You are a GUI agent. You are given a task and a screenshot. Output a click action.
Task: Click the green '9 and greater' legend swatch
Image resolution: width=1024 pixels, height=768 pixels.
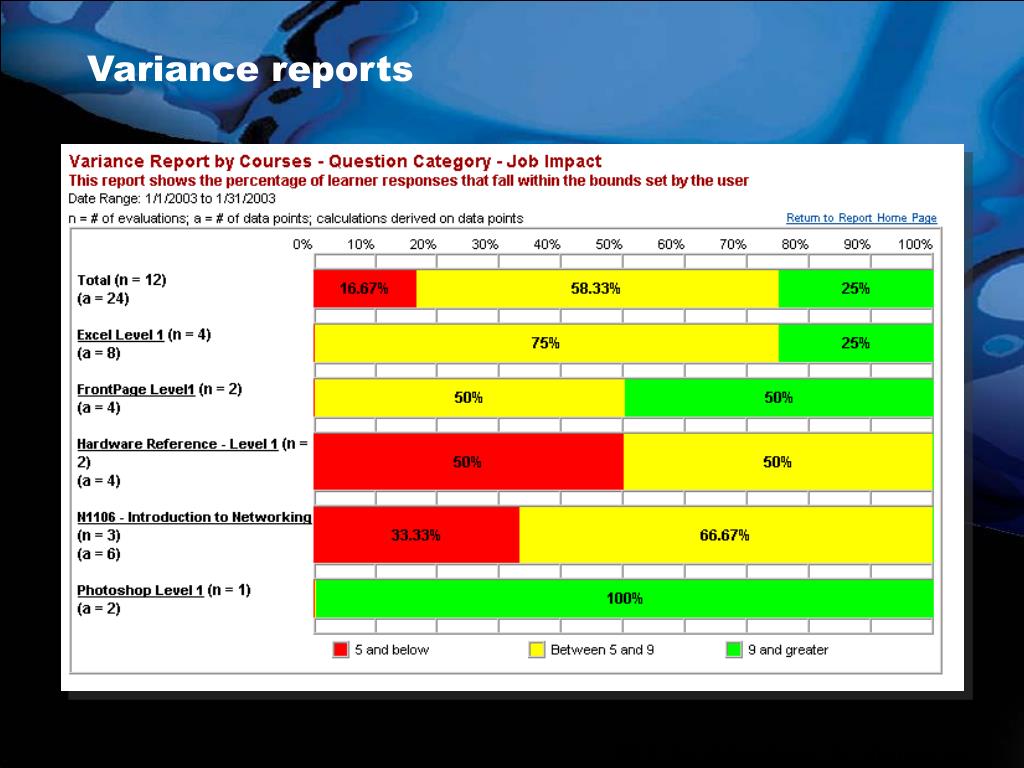click(x=734, y=650)
